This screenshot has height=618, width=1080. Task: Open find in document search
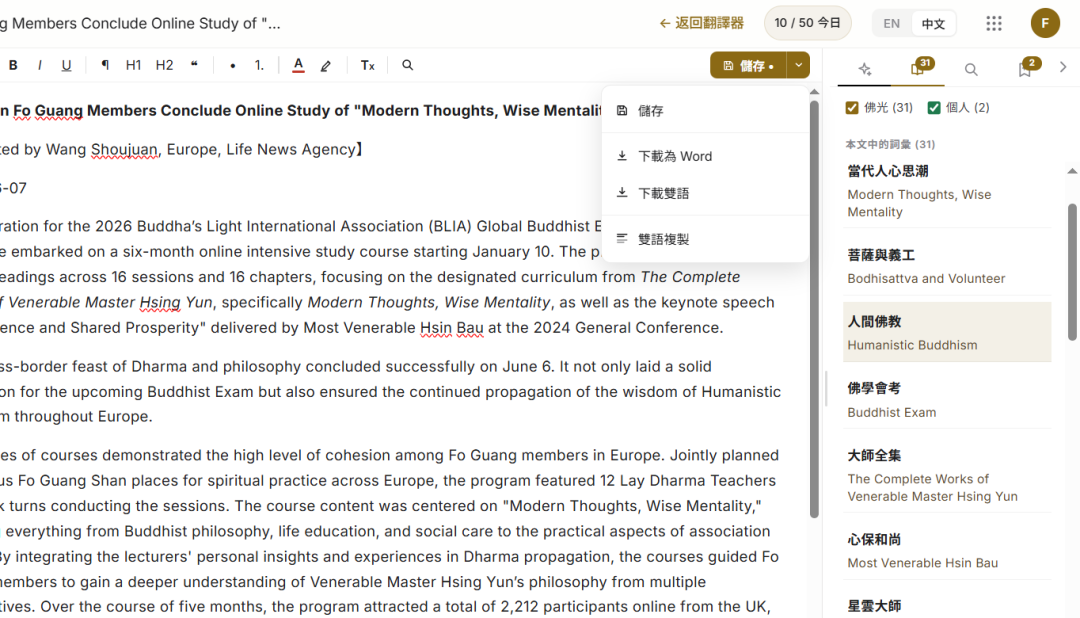pos(407,65)
